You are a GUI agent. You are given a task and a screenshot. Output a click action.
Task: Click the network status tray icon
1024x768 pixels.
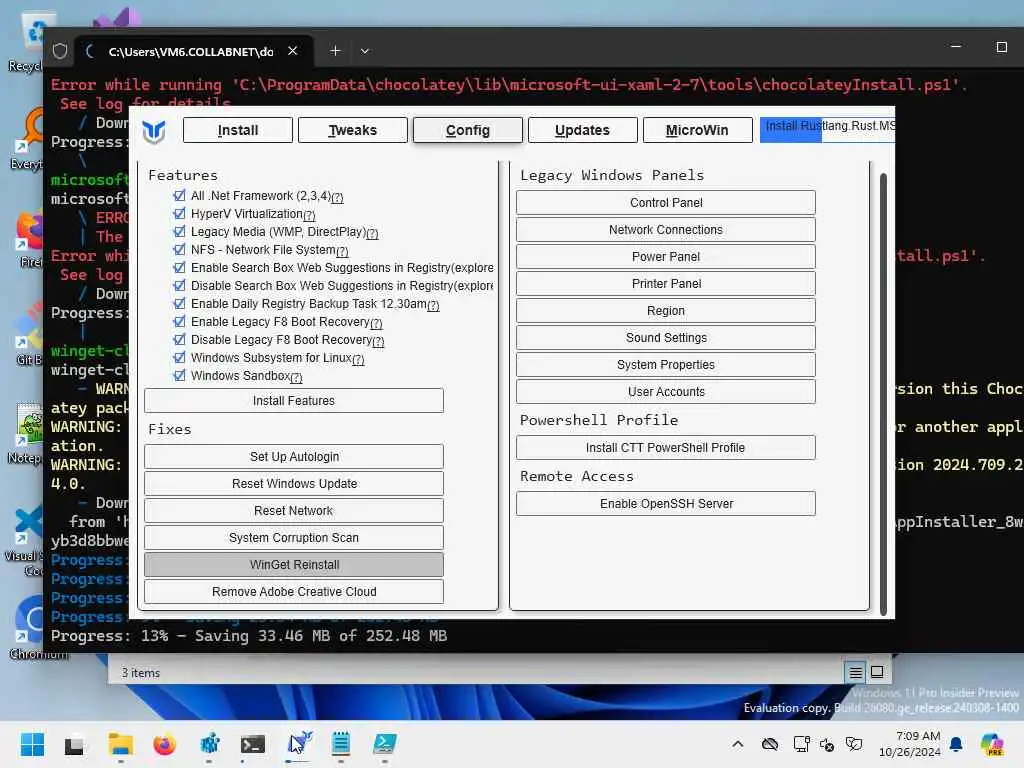pyautogui.click(x=801, y=744)
